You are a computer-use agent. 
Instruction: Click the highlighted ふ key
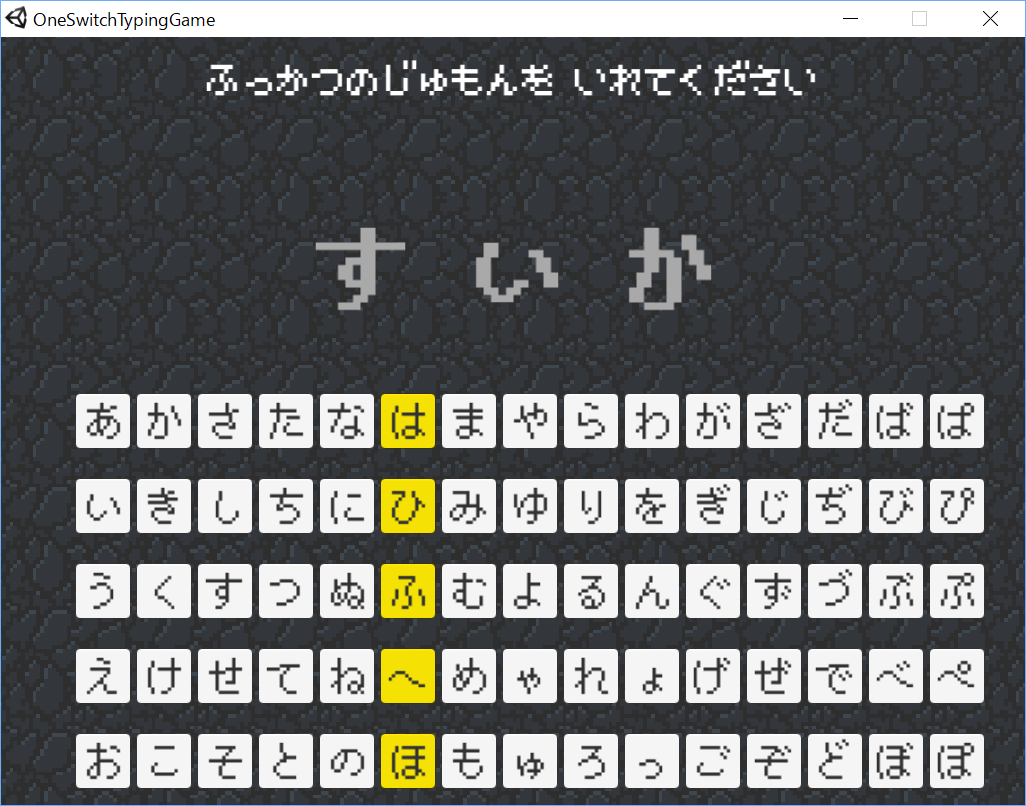(x=408, y=591)
